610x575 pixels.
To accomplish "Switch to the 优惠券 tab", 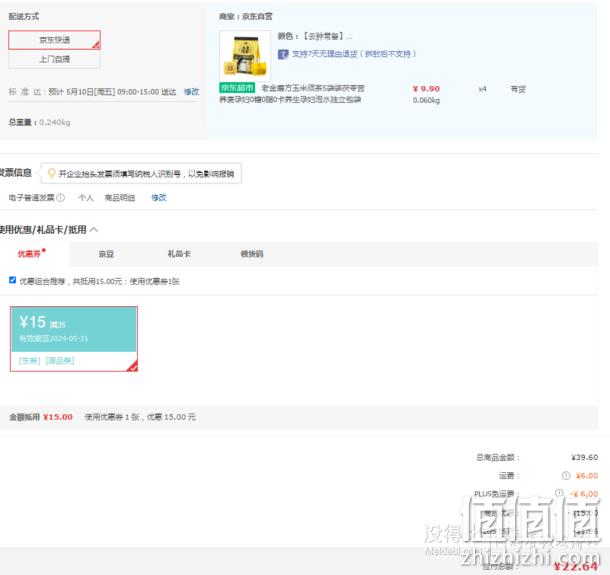I will coord(32,254).
